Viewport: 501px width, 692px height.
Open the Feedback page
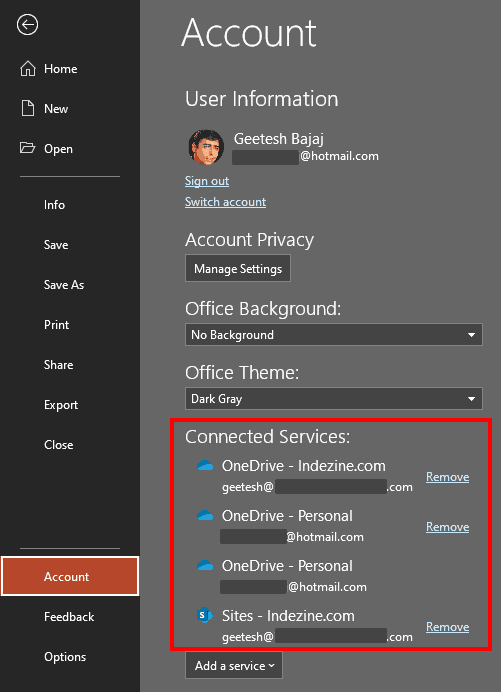(70, 617)
